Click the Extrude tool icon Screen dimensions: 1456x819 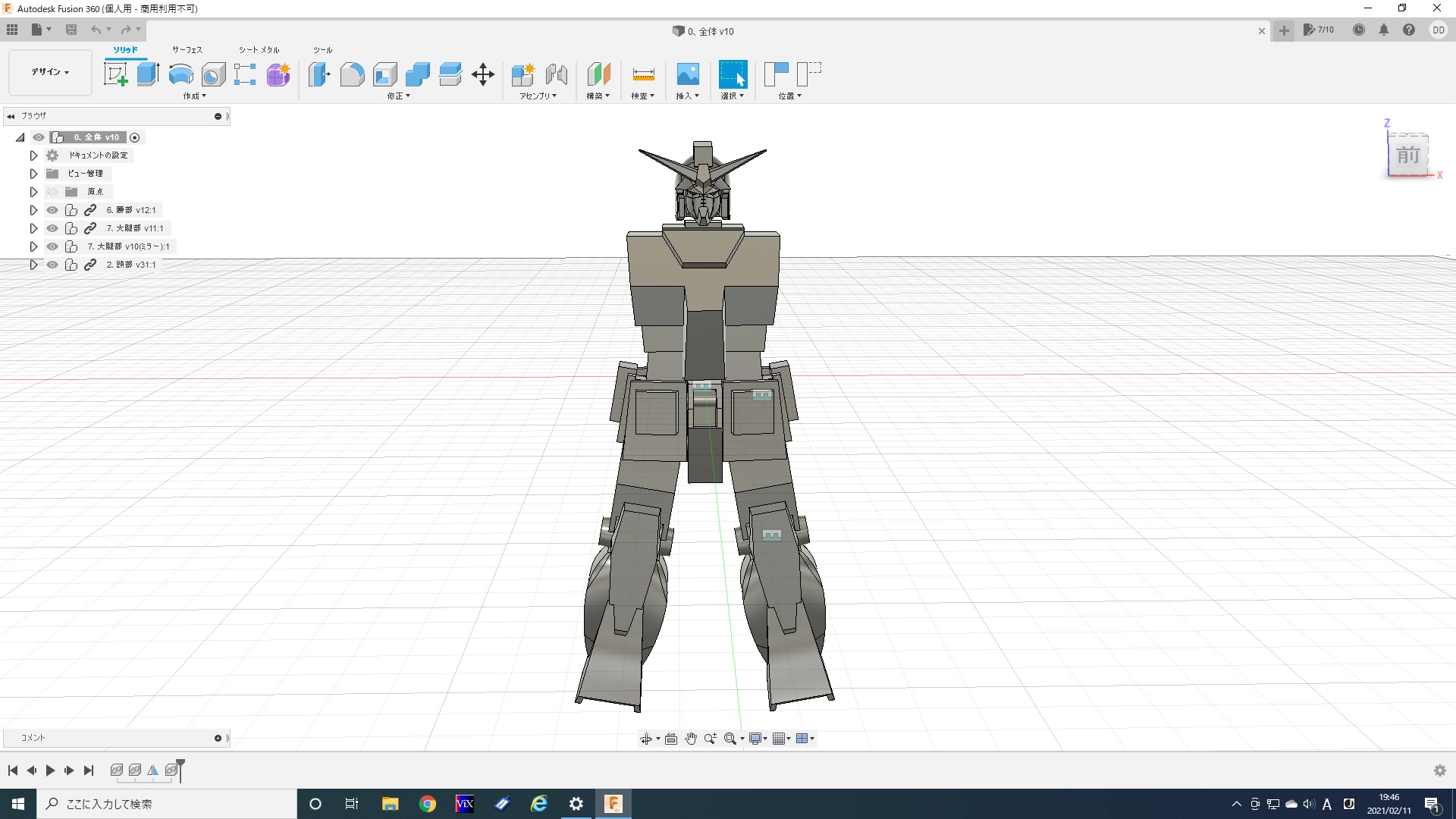point(148,74)
